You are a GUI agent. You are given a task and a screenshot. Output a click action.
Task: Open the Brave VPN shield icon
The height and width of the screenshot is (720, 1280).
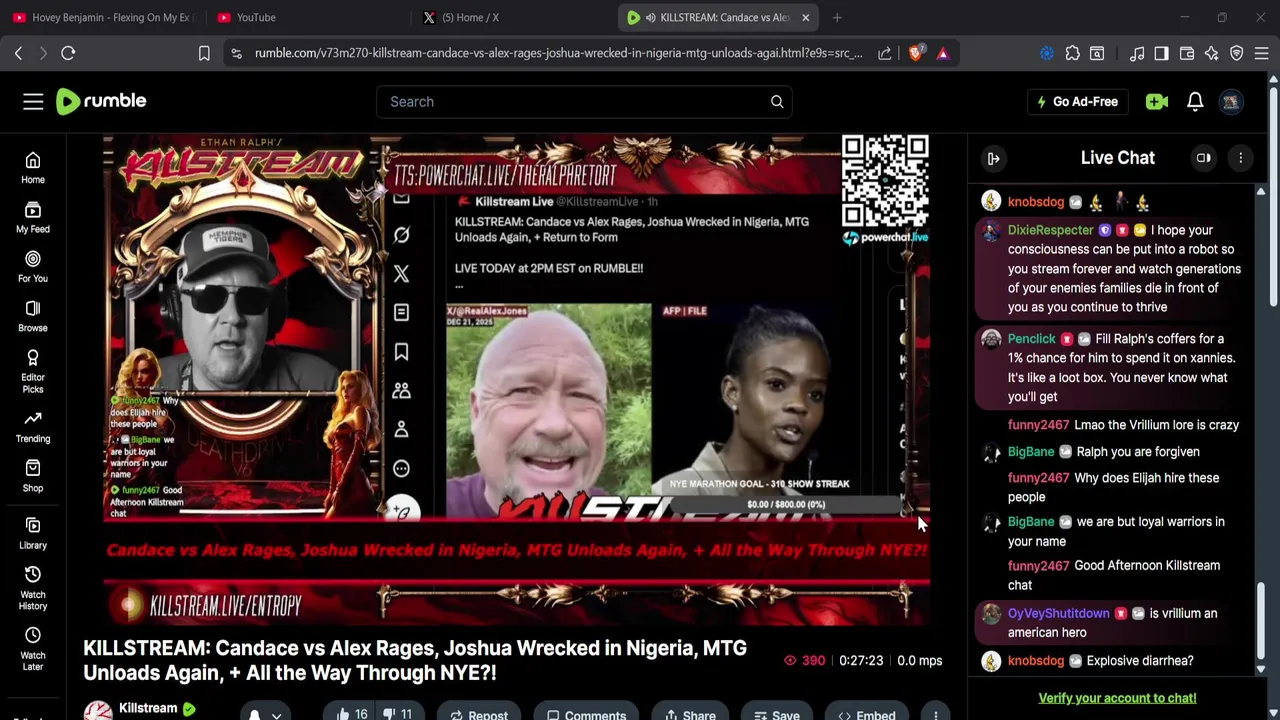pos(1237,53)
